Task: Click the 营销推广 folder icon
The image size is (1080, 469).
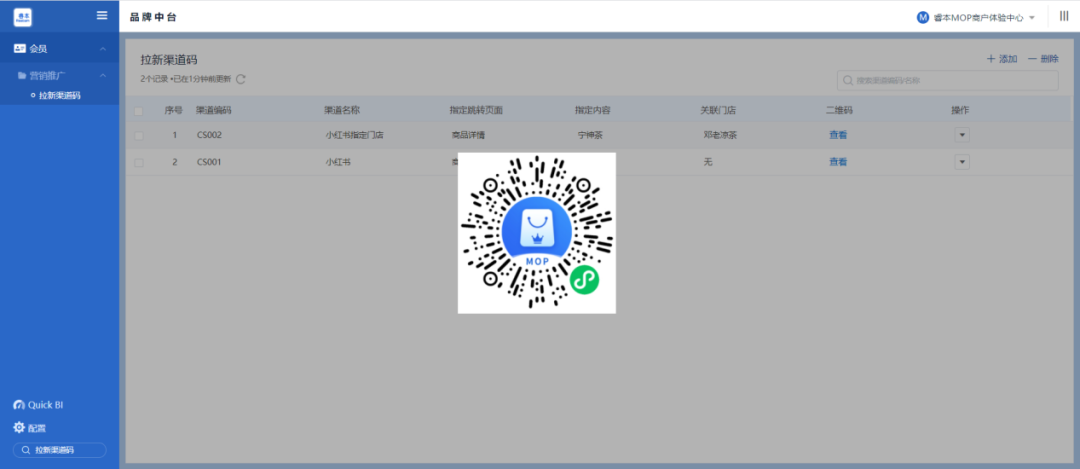Action: coord(22,75)
